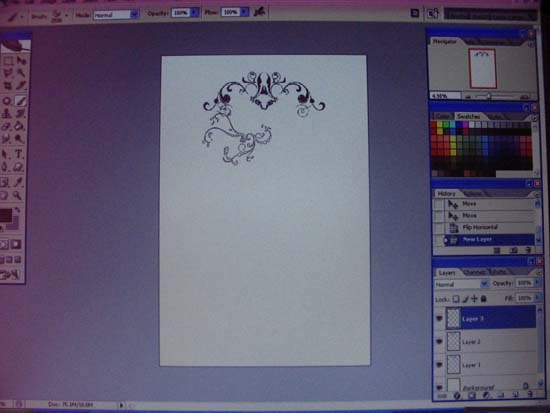Select the Move tool in the toolbox
The height and width of the screenshot is (413, 550).
21,61
